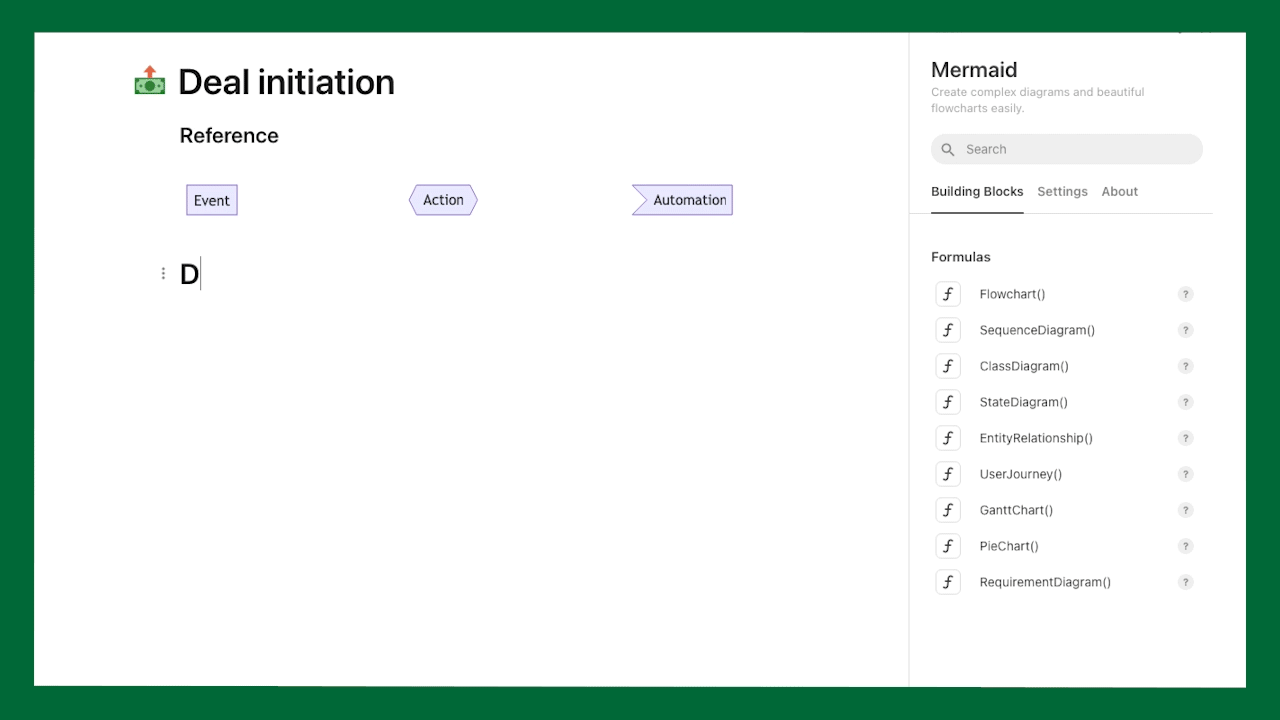Open the About tab
This screenshot has height=720, width=1280.
coord(1119,191)
